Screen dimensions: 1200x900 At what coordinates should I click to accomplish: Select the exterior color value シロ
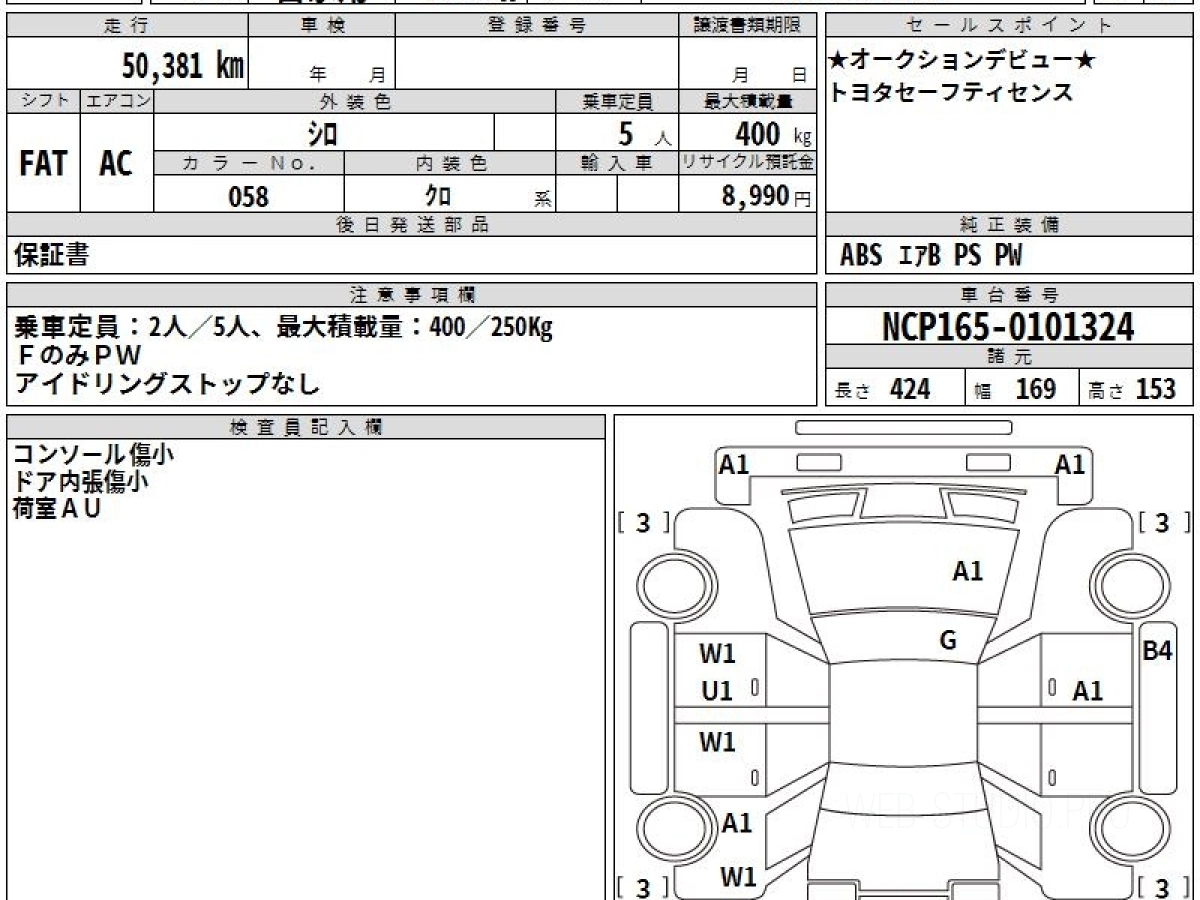[325, 132]
